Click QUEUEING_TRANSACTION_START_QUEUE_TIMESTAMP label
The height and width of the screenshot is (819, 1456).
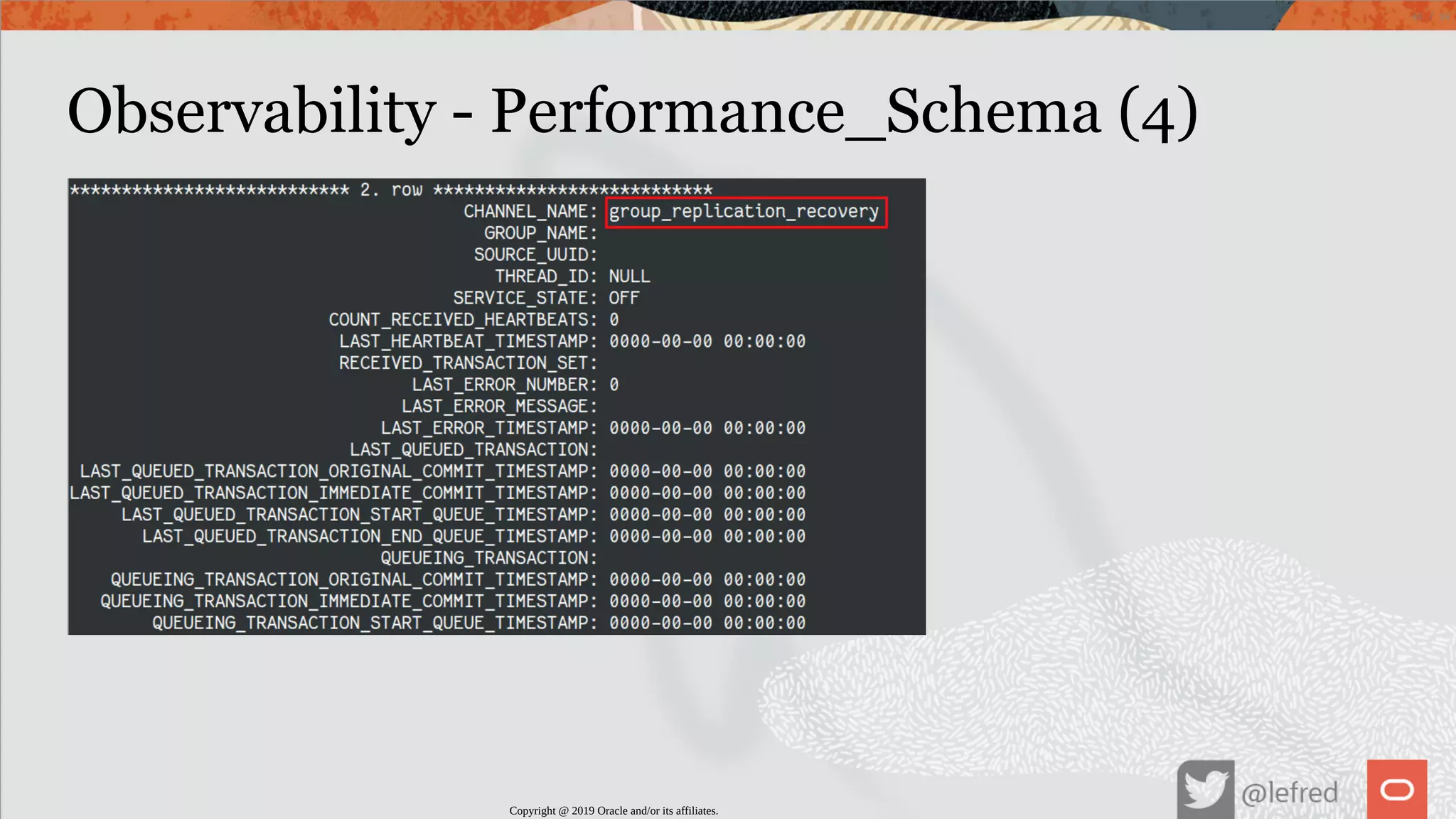(375, 623)
